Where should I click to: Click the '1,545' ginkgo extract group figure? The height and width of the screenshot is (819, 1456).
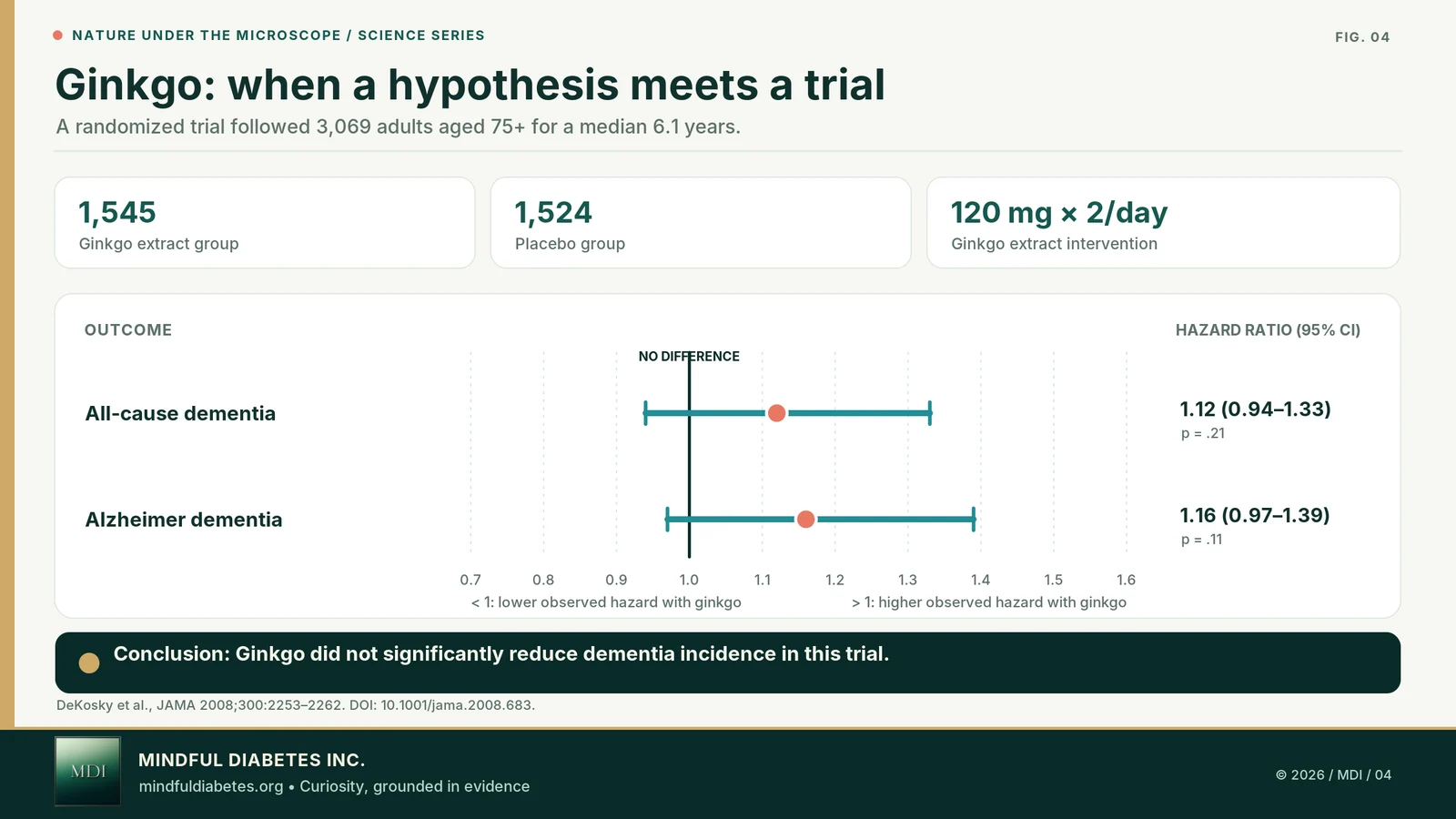[x=117, y=213]
